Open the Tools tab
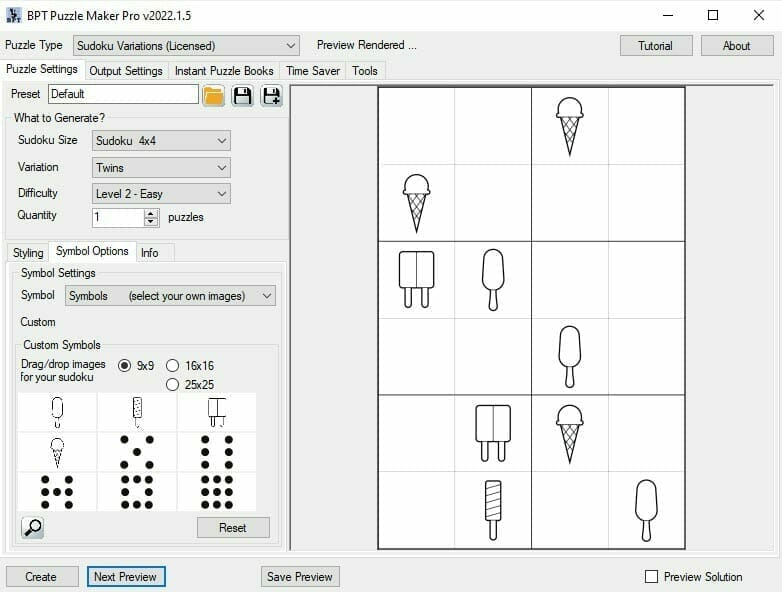 [x=365, y=71]
